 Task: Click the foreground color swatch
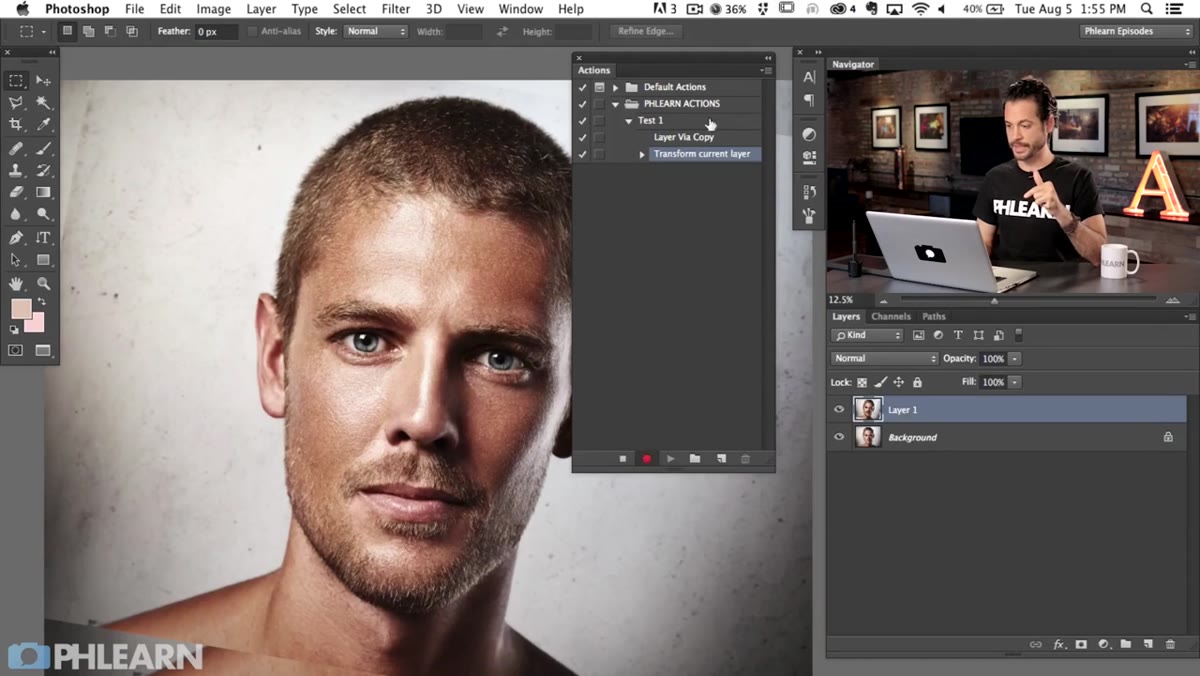coord(20,309)
